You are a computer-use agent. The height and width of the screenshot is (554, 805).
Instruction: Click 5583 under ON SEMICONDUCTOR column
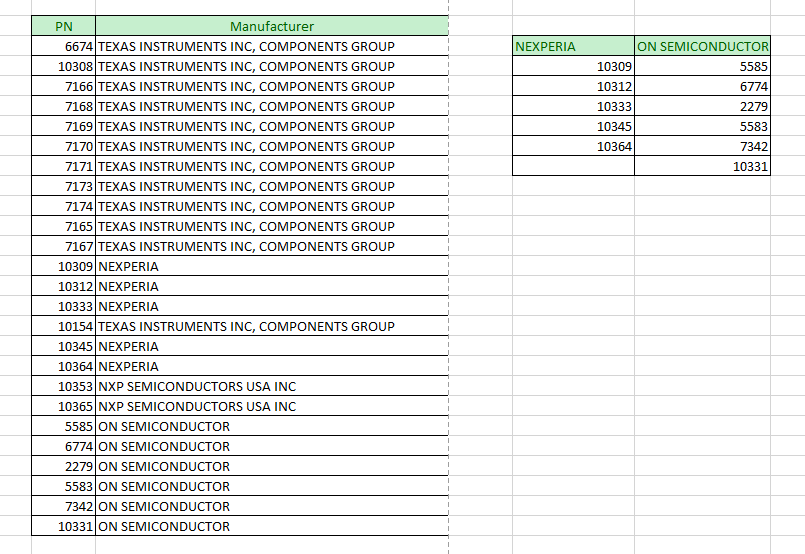(x=702, y=126)
